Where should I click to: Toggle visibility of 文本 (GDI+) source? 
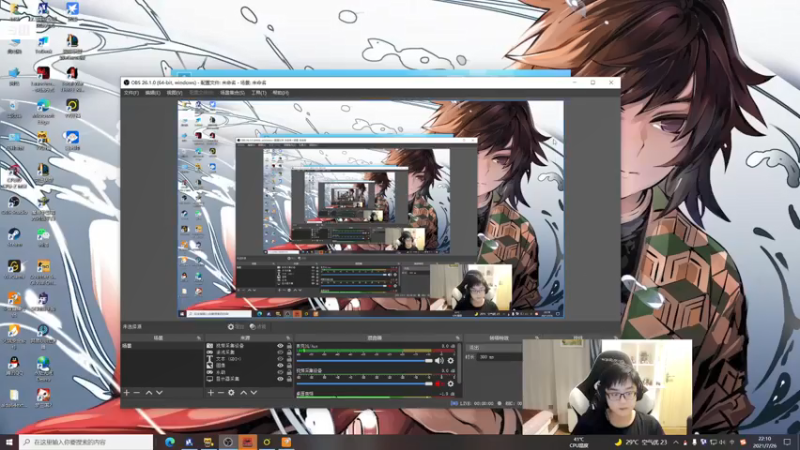pyautogui.click(x=280, y=359)
